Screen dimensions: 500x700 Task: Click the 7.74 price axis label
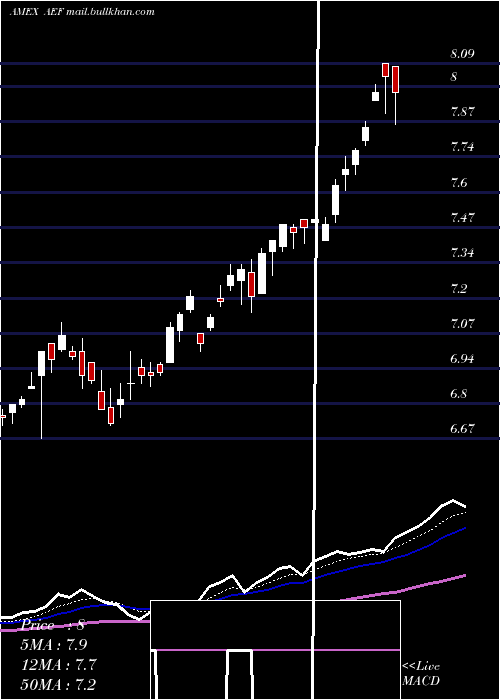tap(462, 147)
